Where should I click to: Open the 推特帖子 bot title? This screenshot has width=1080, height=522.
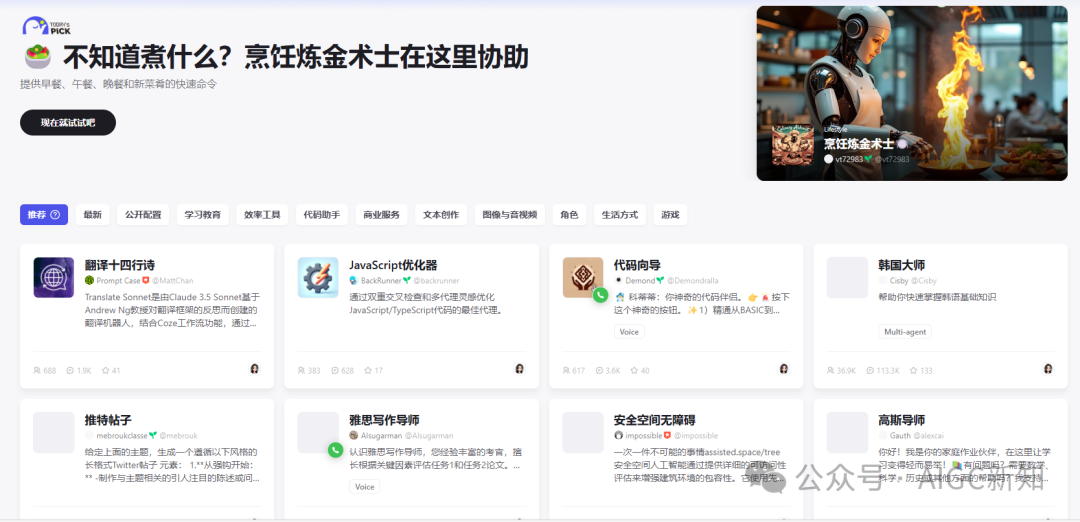coord(108,420)
